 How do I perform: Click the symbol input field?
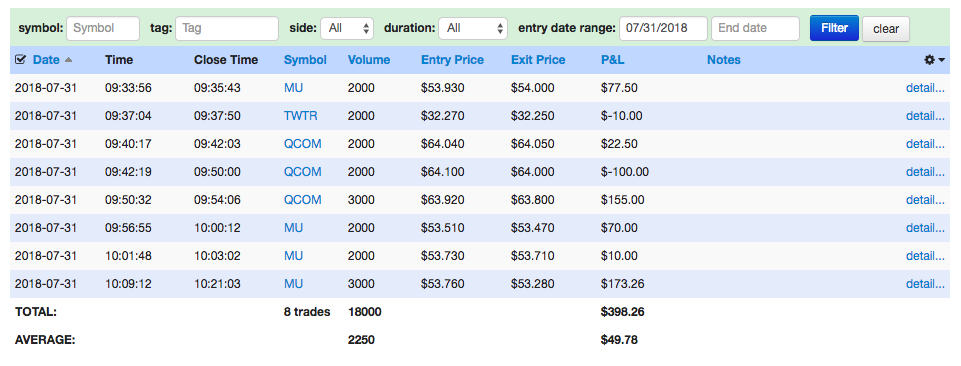click(103, 28)
